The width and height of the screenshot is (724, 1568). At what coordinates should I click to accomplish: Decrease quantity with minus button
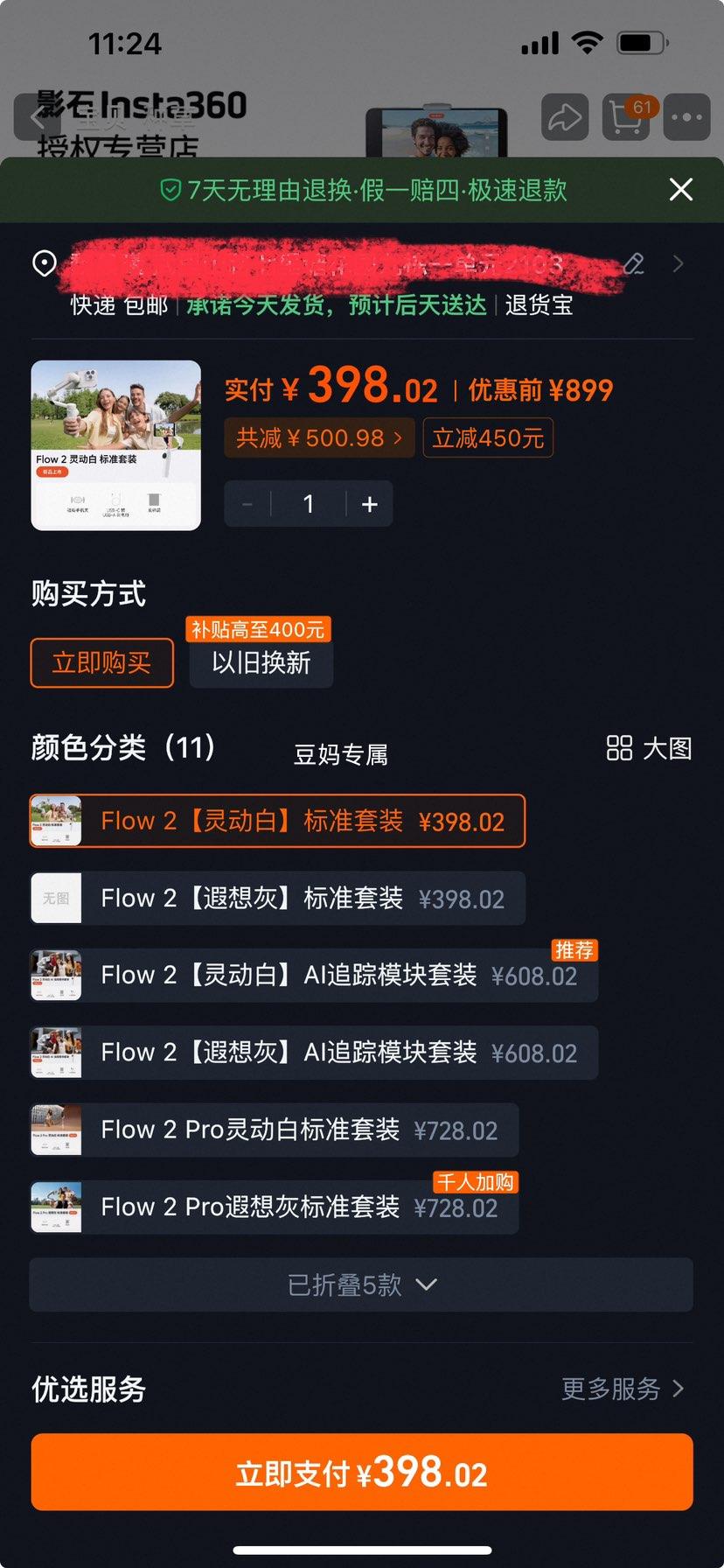coord(247,504)
